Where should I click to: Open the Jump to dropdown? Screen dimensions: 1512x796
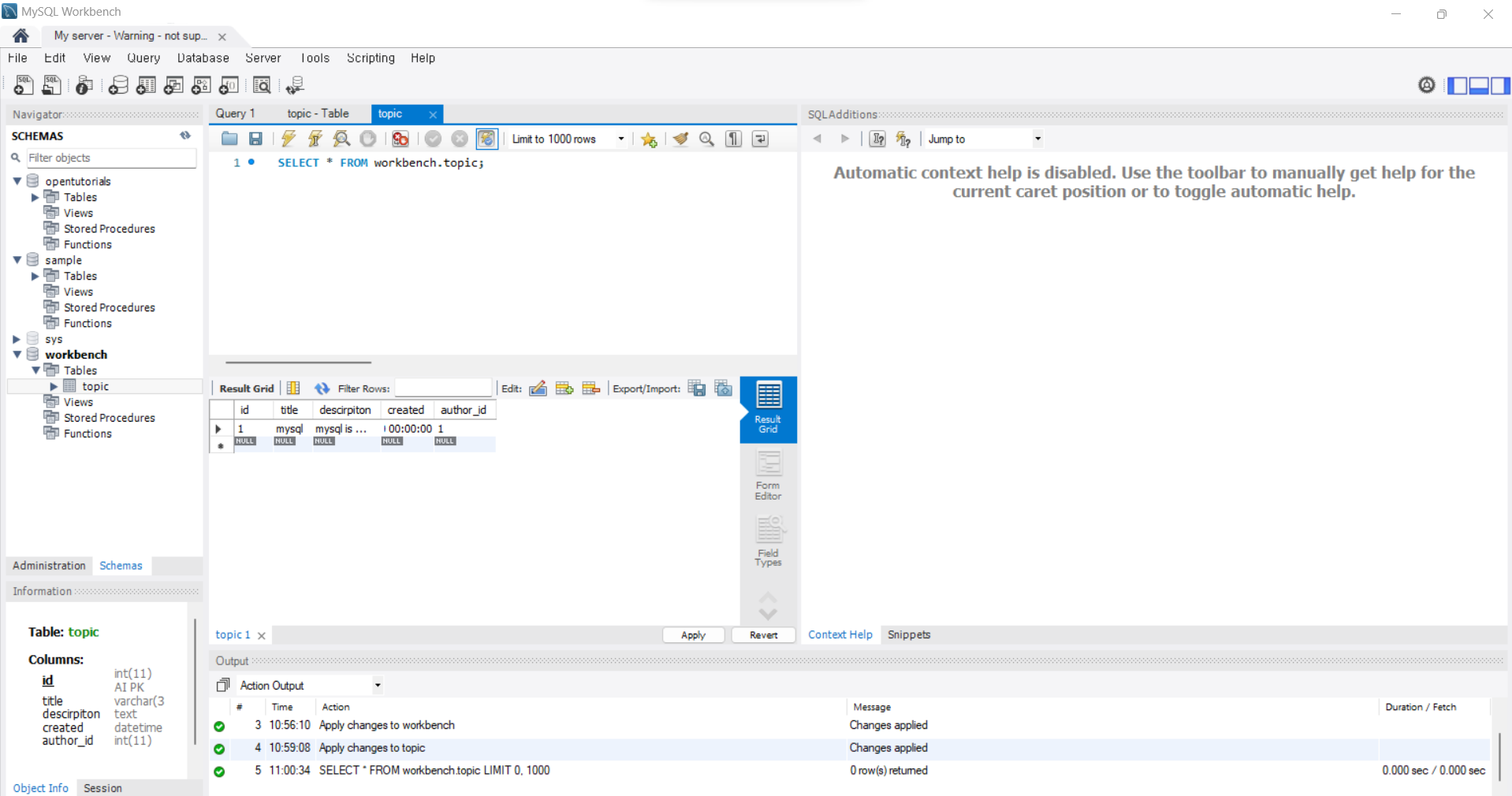tap(985, 139)
